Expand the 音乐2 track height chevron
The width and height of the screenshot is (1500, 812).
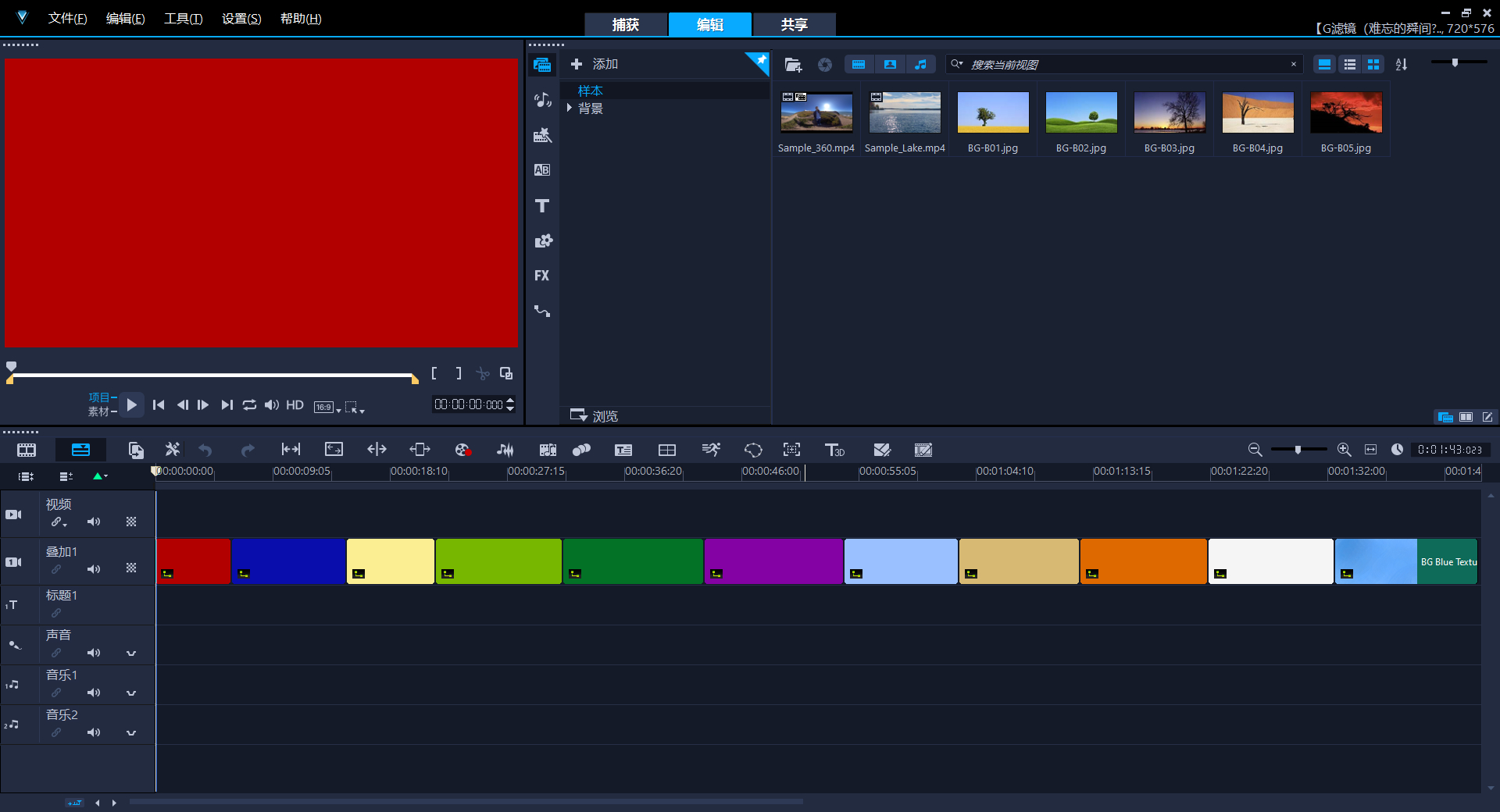point(131,732)
